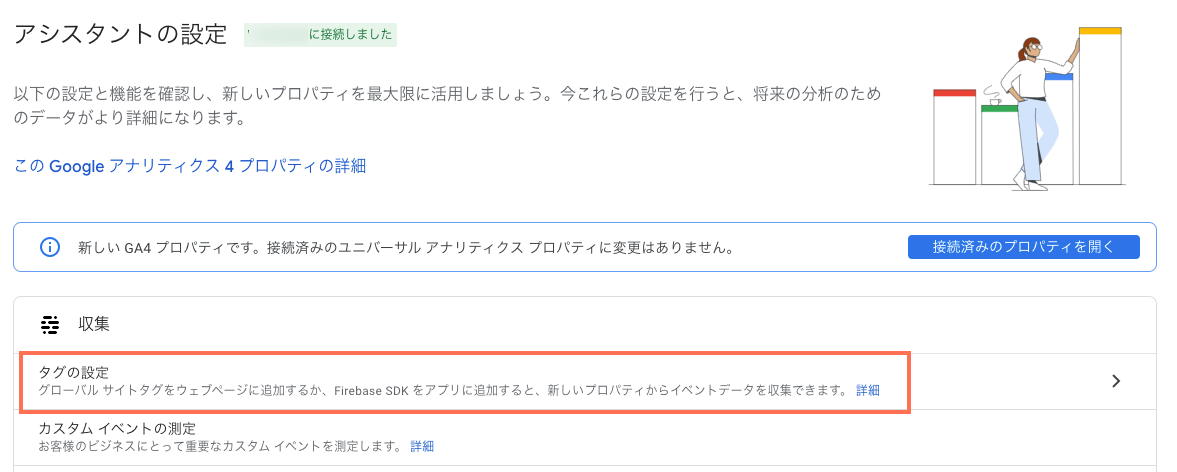
Task: Click the info circle icon in banner
Action: pos(50,247)
